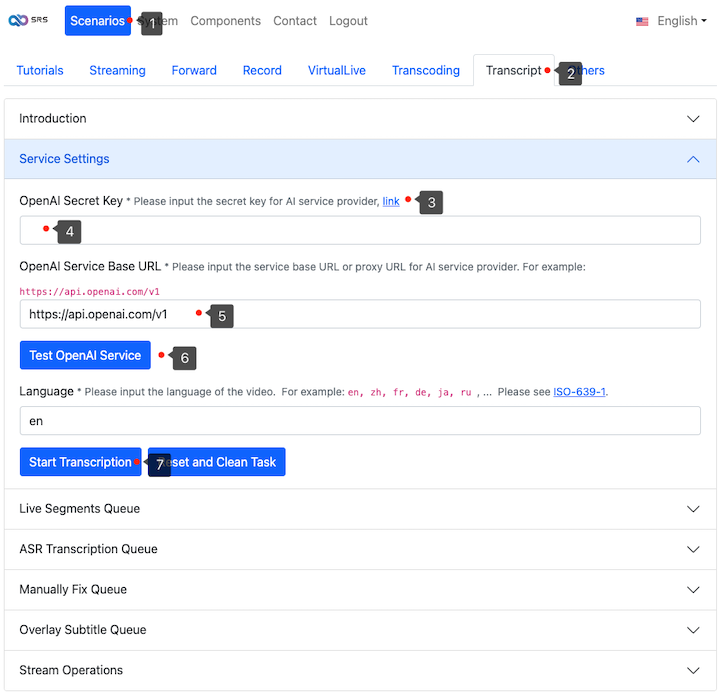Go to the VirtualLive tab
This screenshot has height=695, width=720.
336,71
